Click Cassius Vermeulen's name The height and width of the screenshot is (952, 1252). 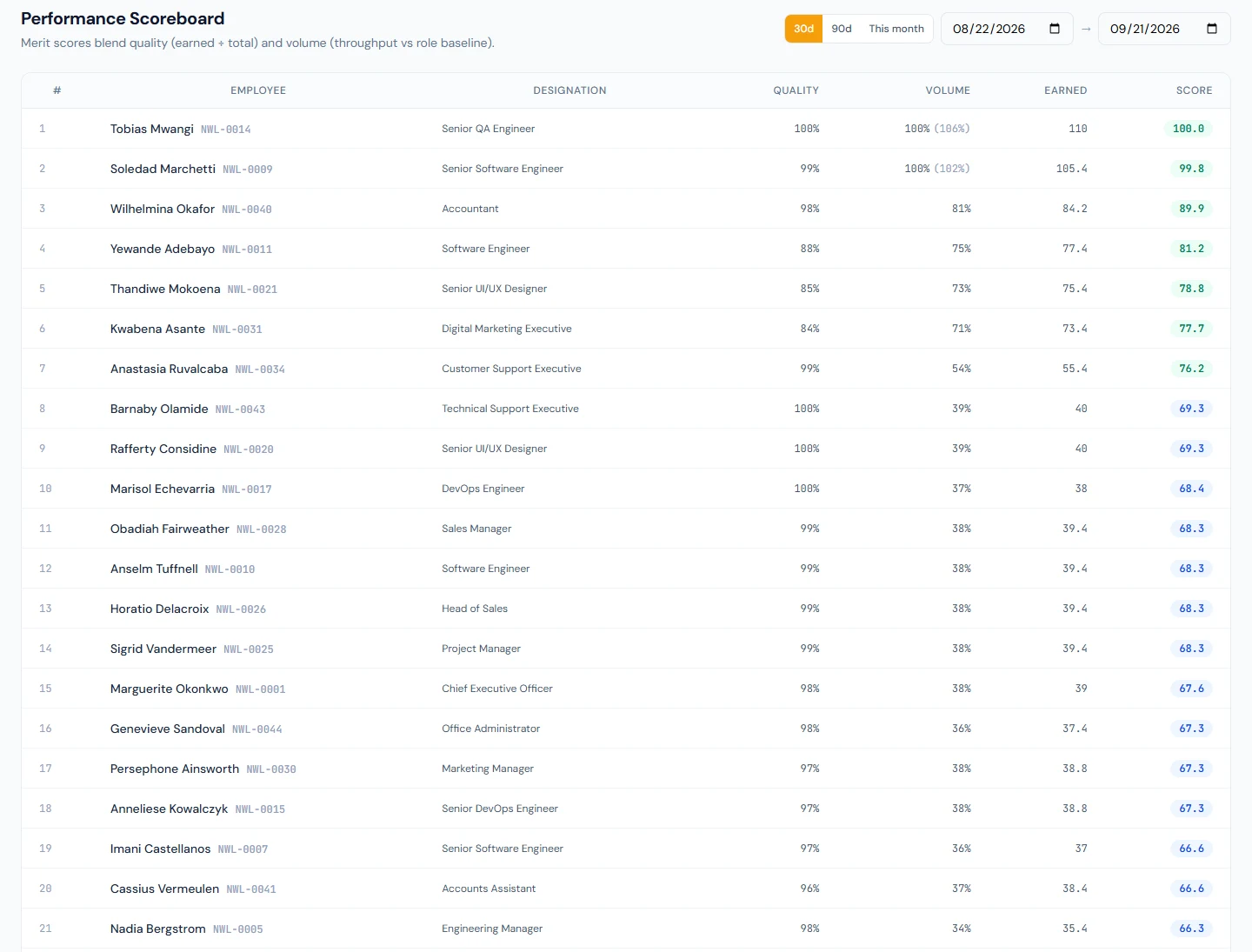point(164,889)
